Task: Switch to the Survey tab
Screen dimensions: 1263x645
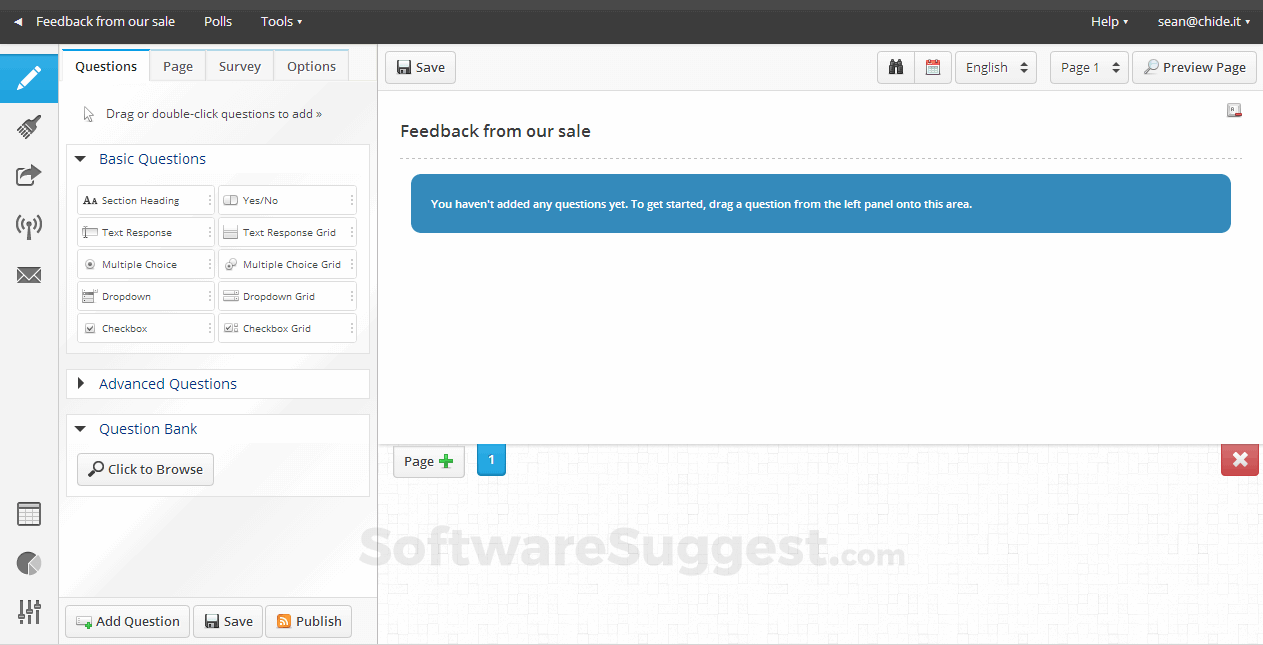Action: coord(240,66)
